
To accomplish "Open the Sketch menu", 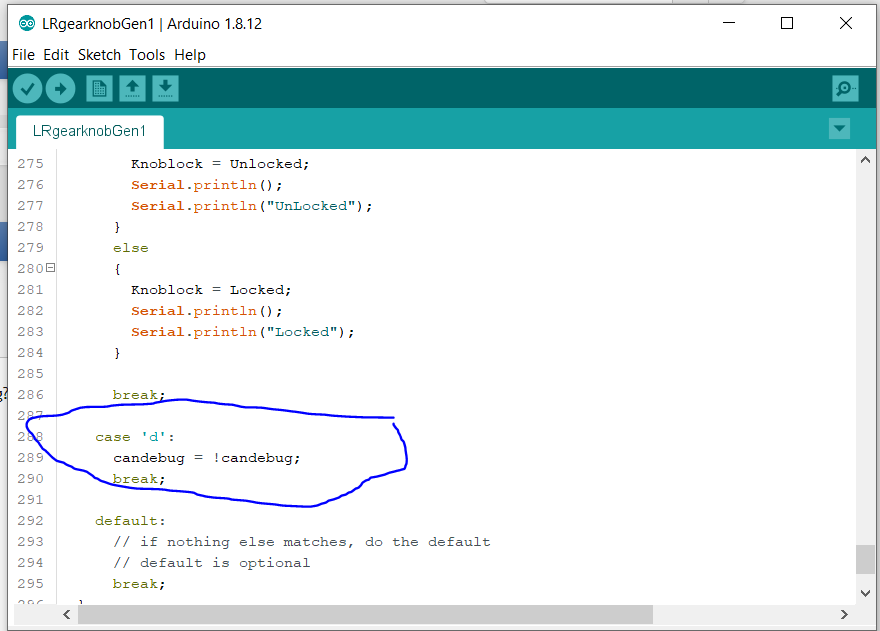I will pos(99,55).
